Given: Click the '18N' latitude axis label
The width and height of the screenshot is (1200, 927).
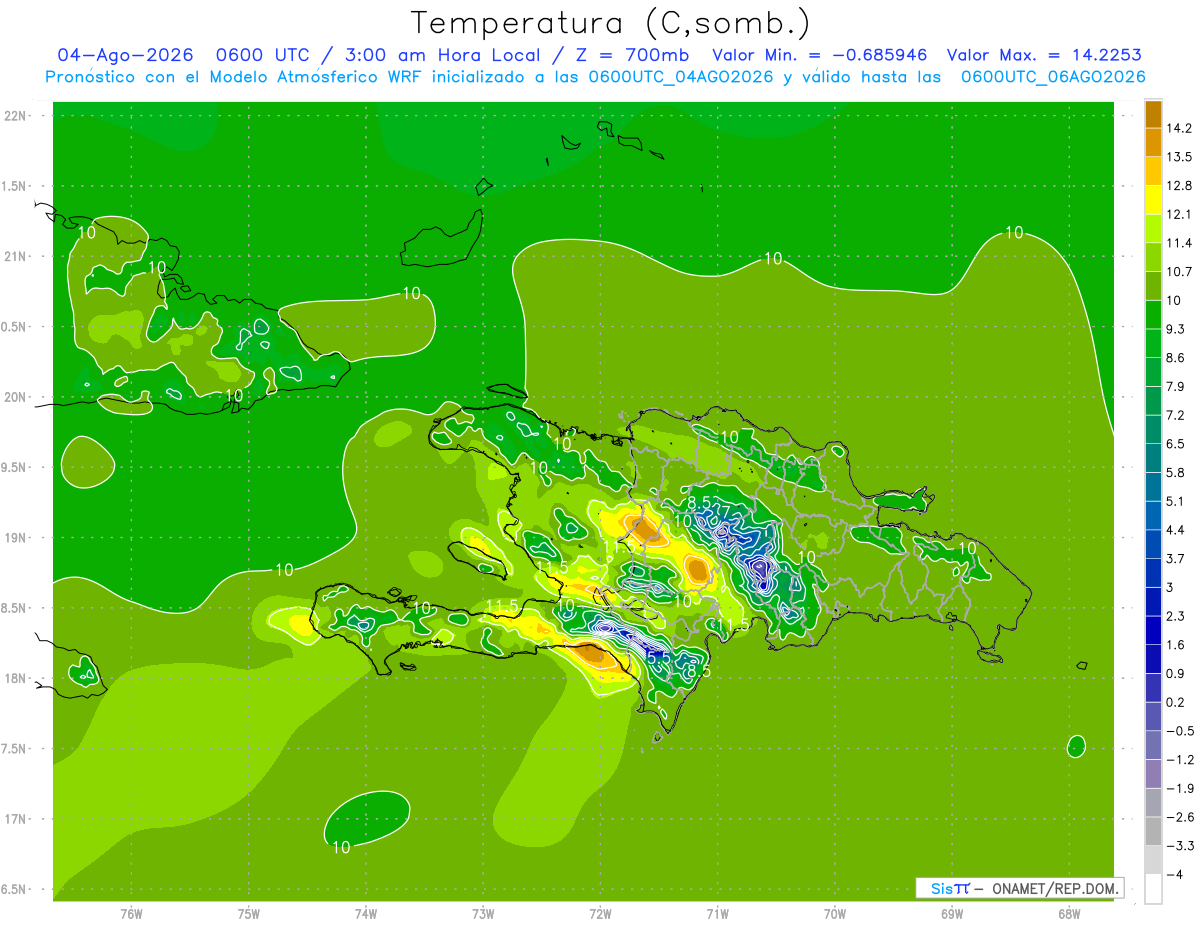Looking at the screenshot, I should 15,679.
